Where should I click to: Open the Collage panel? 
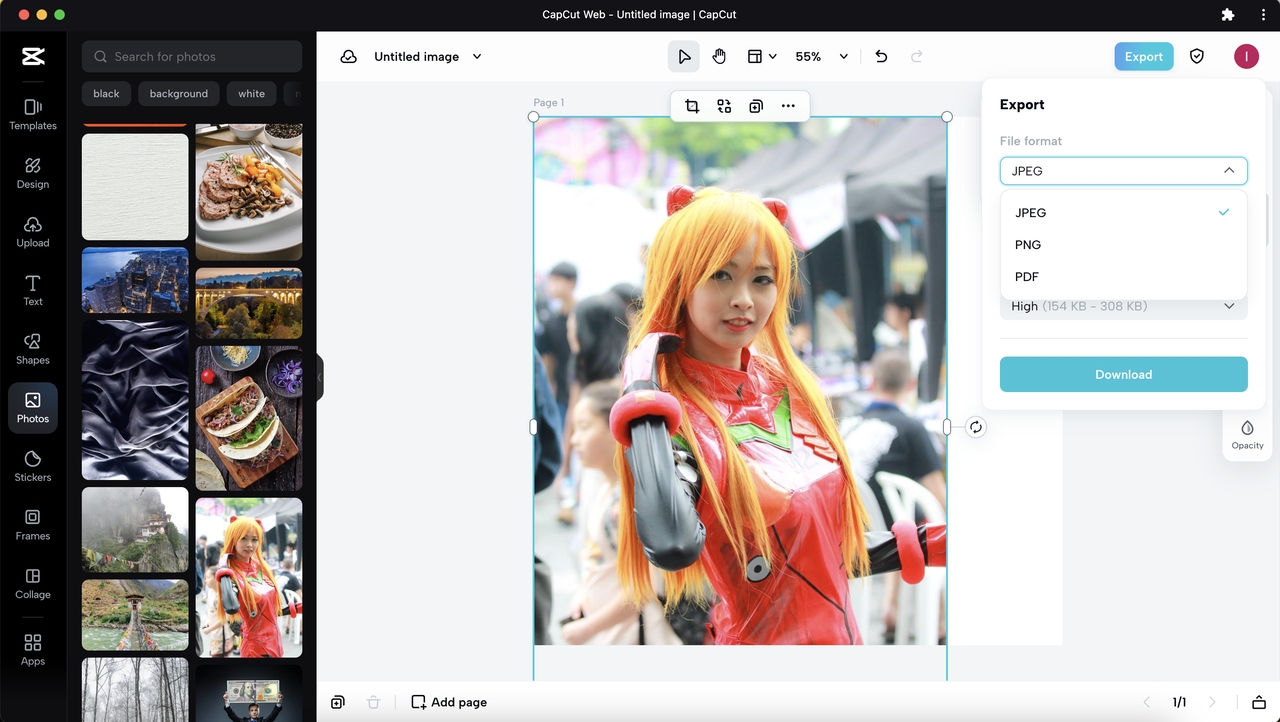[x=33, y=583]
